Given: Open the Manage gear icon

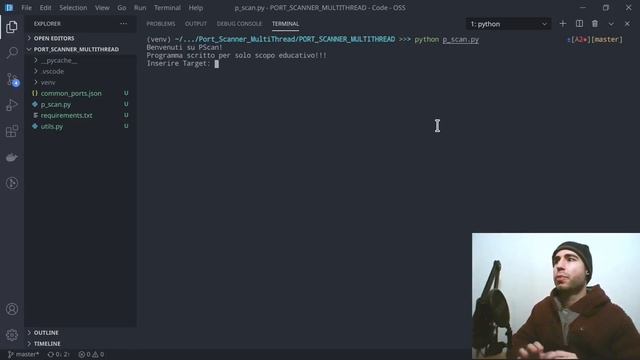Looking at the screenshot, I should coord(12,335).
